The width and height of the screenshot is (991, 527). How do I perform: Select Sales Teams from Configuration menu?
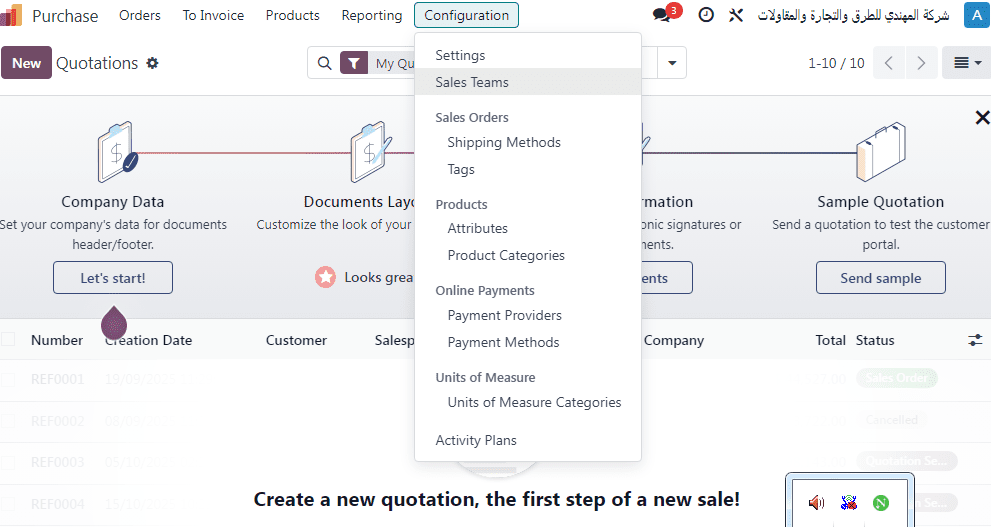pyautogui.click(x=472, y=82)
